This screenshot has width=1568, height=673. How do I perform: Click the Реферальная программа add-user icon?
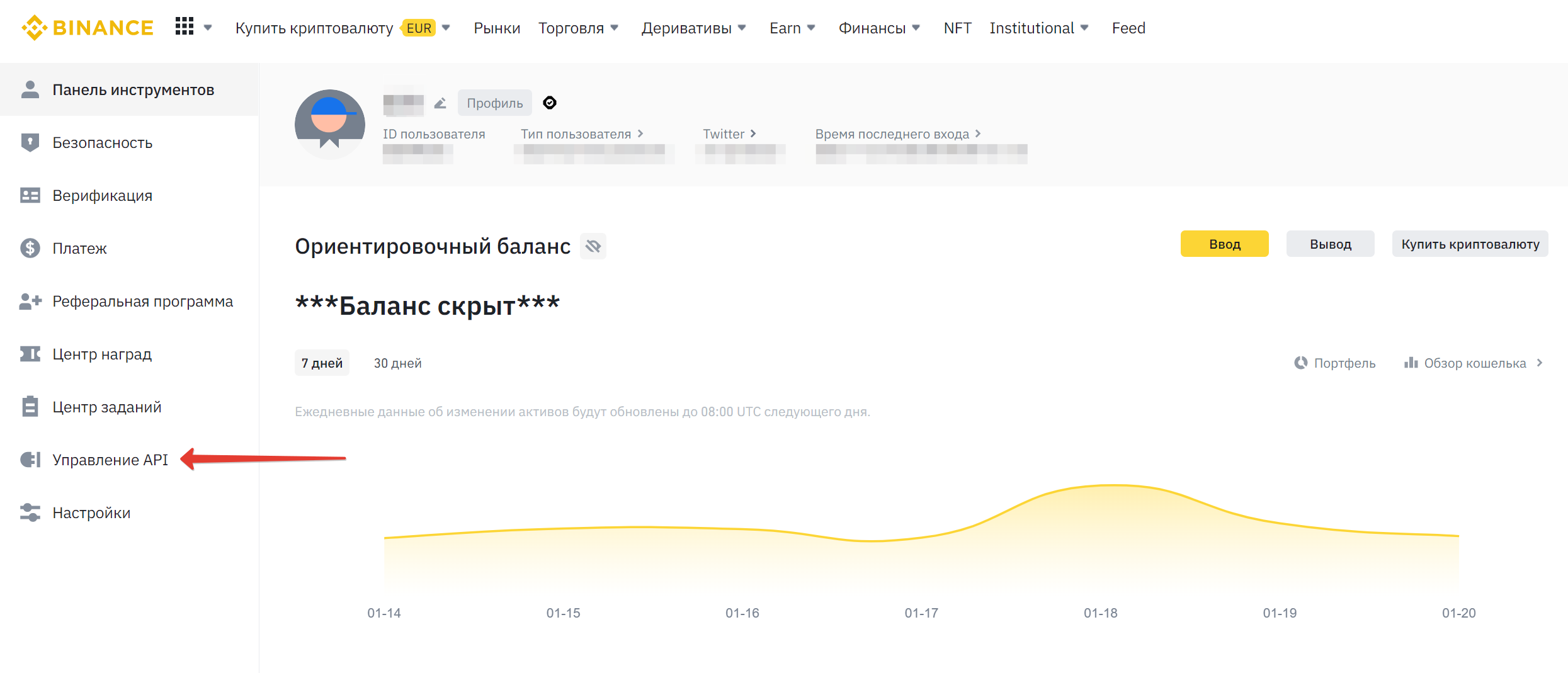tap(30, 301)
